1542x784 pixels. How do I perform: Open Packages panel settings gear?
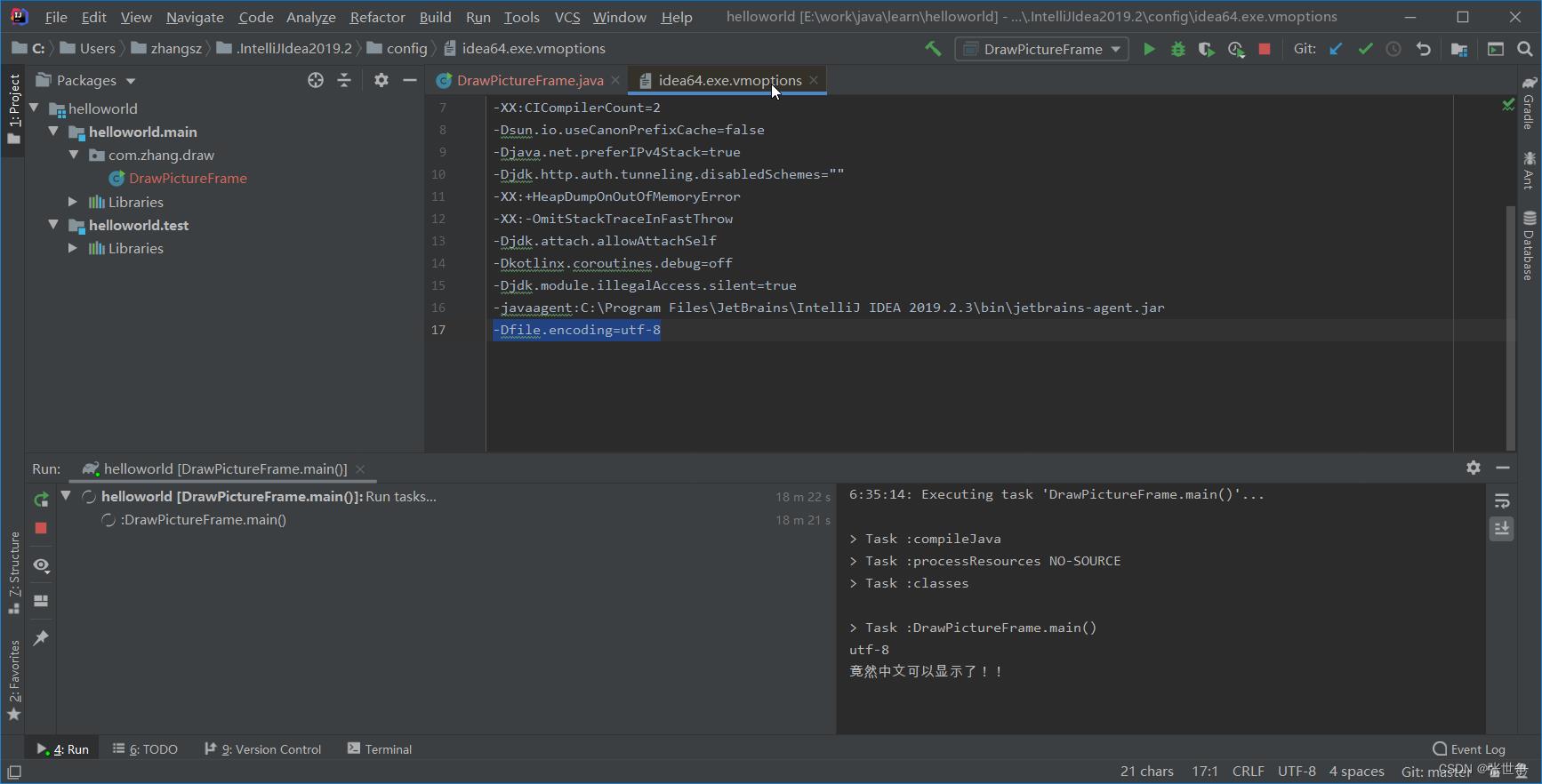pyautogui.click(x=381, y=80)
